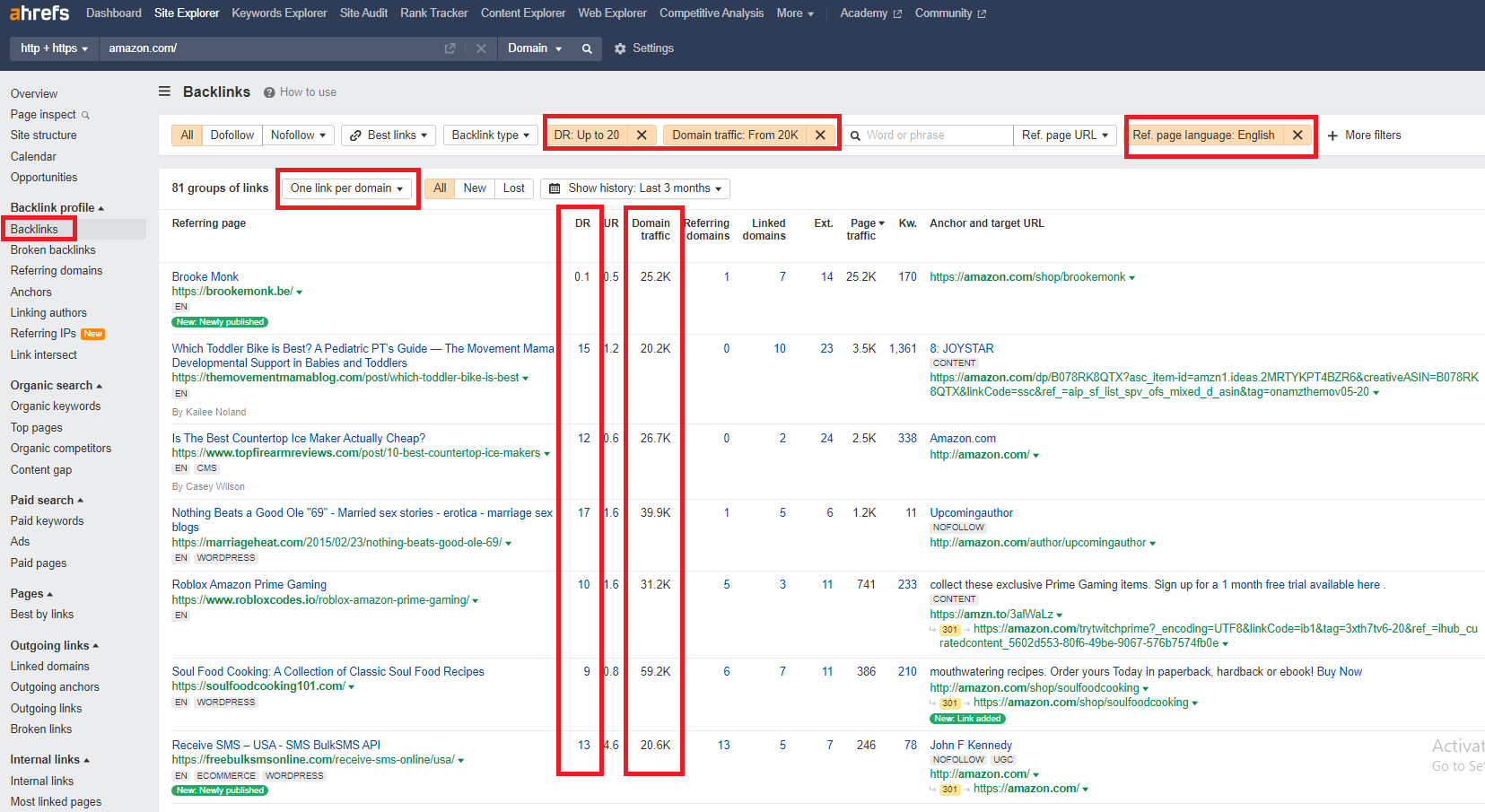The image size is (1485, 812).
Task: Open Referring domains in sidebar
Action: point(57,271)
